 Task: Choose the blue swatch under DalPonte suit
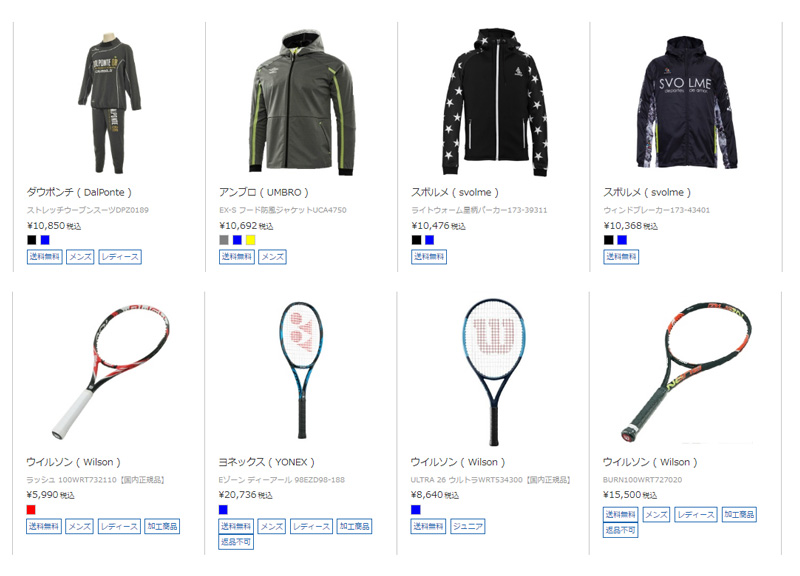click(x=45, y=240)
